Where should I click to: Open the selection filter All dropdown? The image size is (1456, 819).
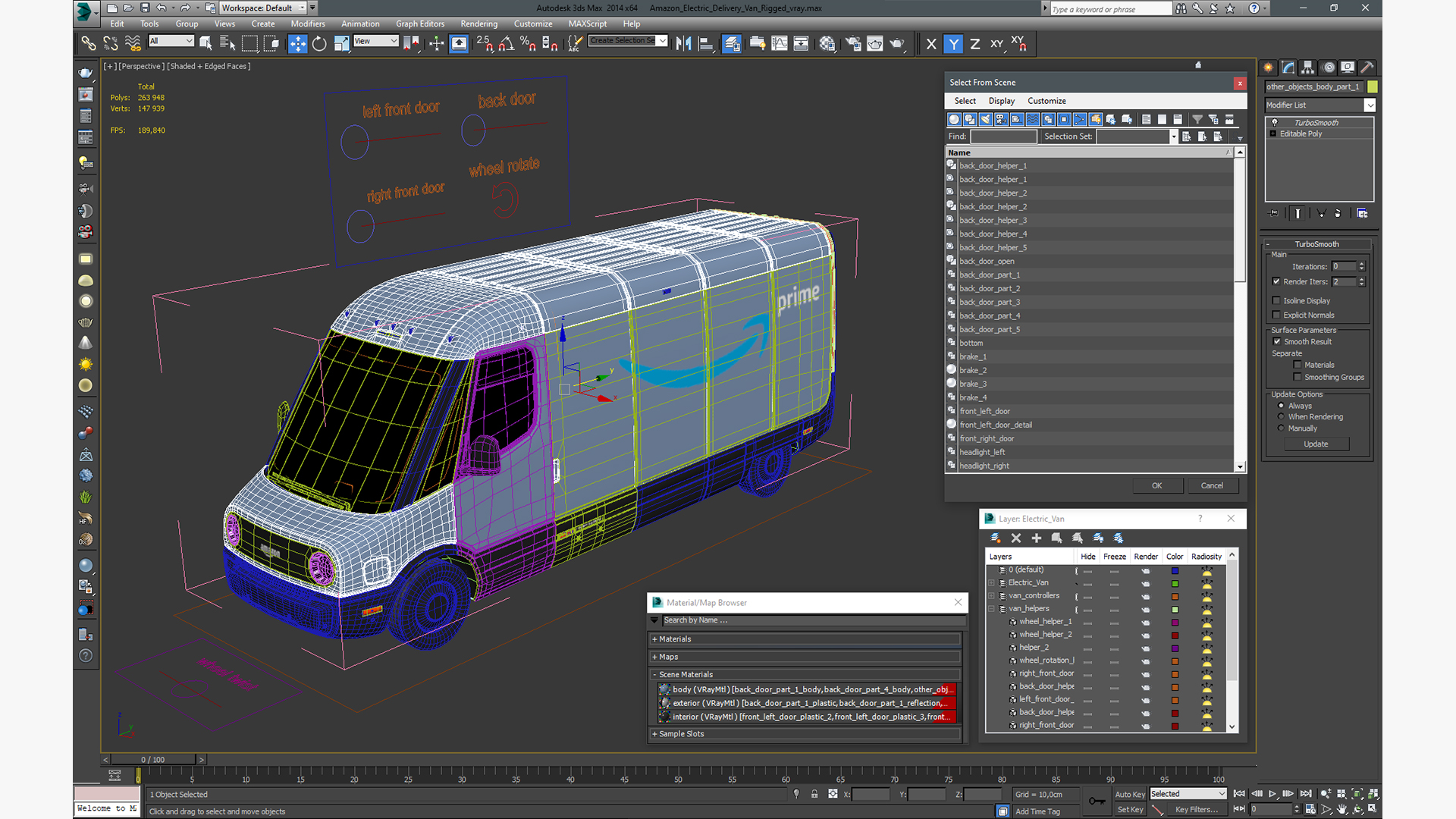[x=171, y=41]
